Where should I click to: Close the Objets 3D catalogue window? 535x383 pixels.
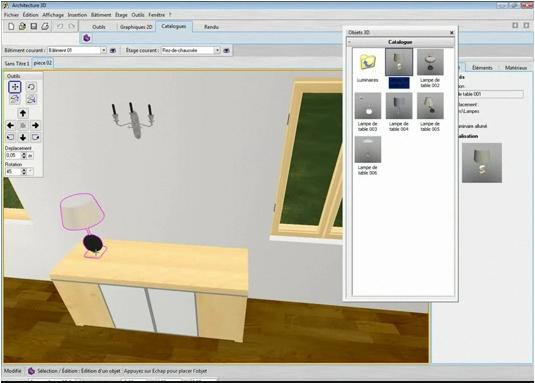452,32
